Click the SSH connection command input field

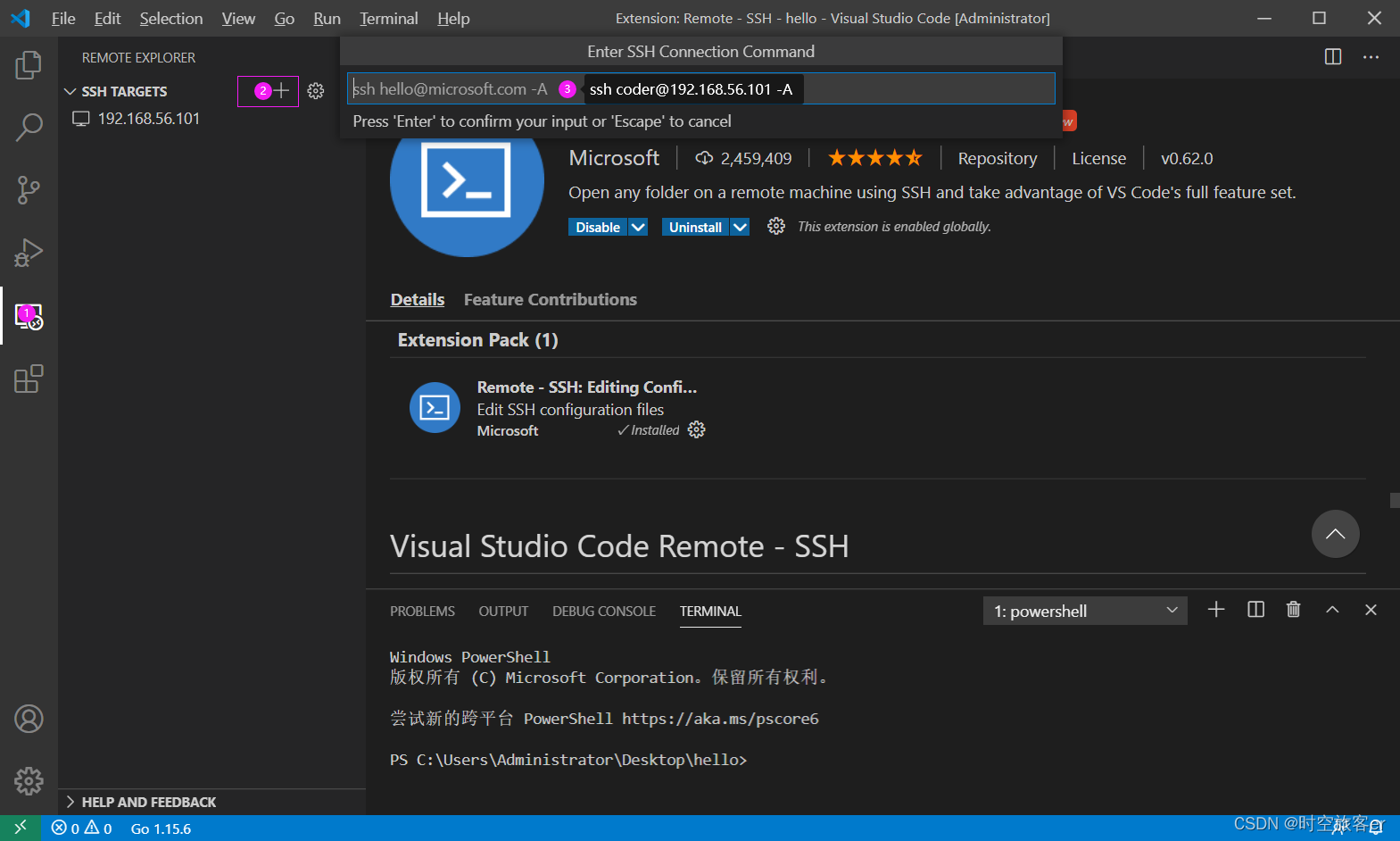coord(700,88)
